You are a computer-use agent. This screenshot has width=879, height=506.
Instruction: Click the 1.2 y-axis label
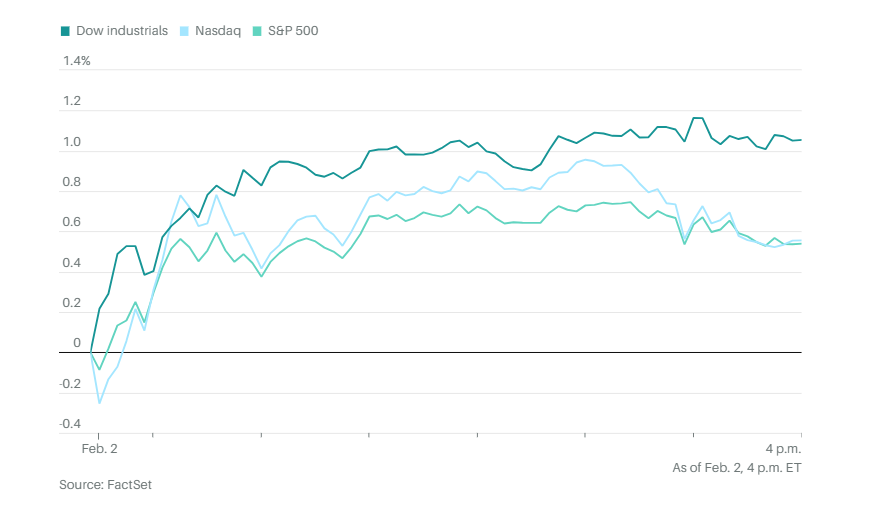pyautogui.click(x=72, y=102)
